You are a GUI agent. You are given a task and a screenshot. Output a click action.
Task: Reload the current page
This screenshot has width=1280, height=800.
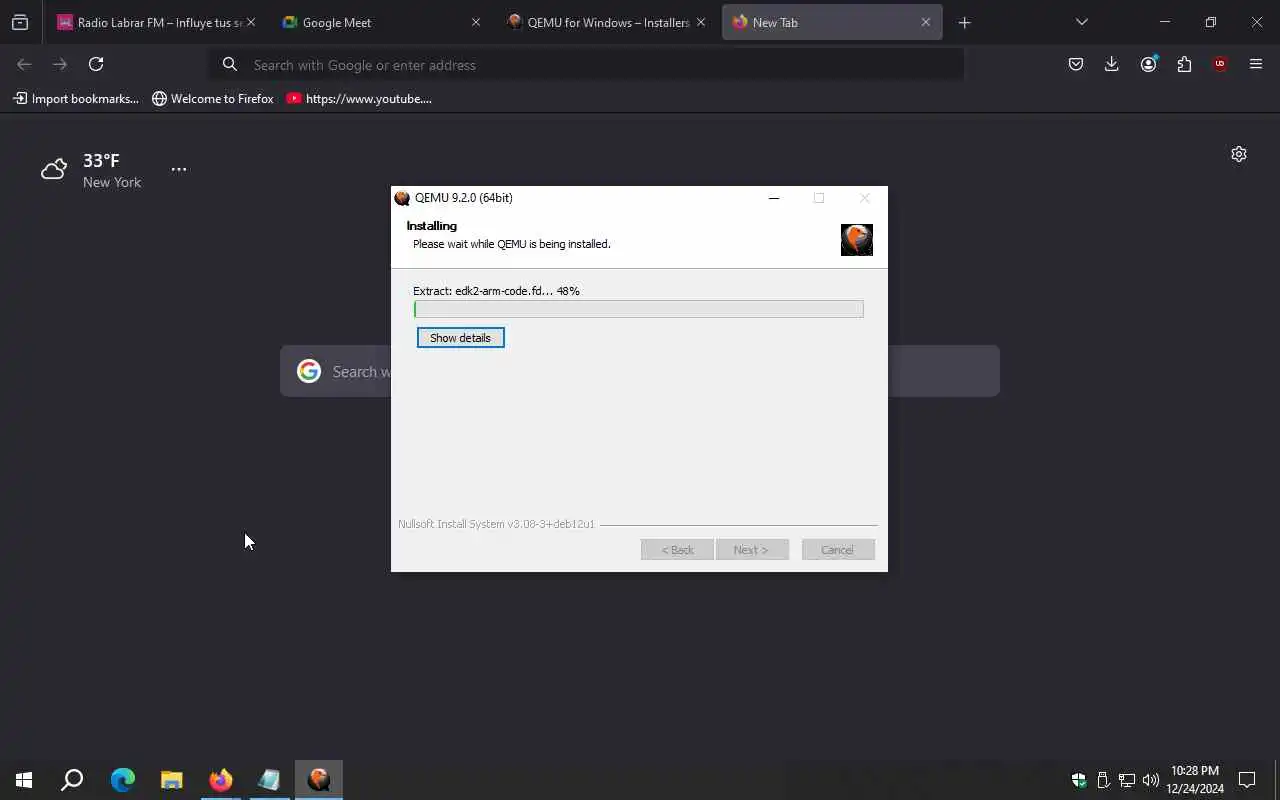coord(96,64)
